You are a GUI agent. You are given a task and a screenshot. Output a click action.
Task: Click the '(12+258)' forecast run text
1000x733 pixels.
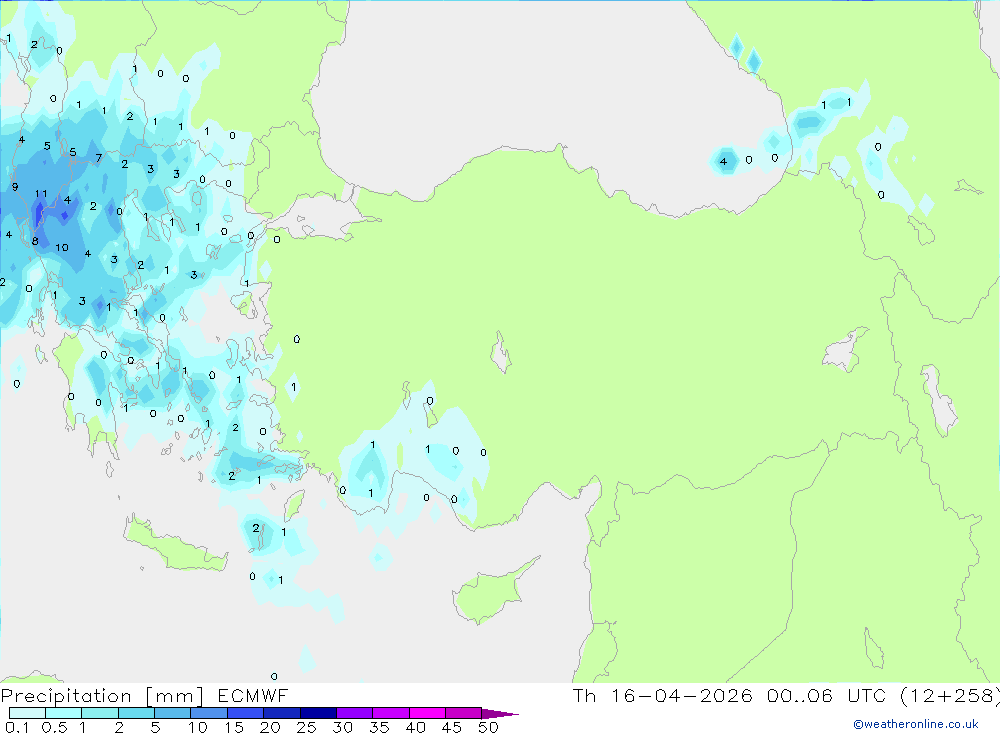(950, 696)
